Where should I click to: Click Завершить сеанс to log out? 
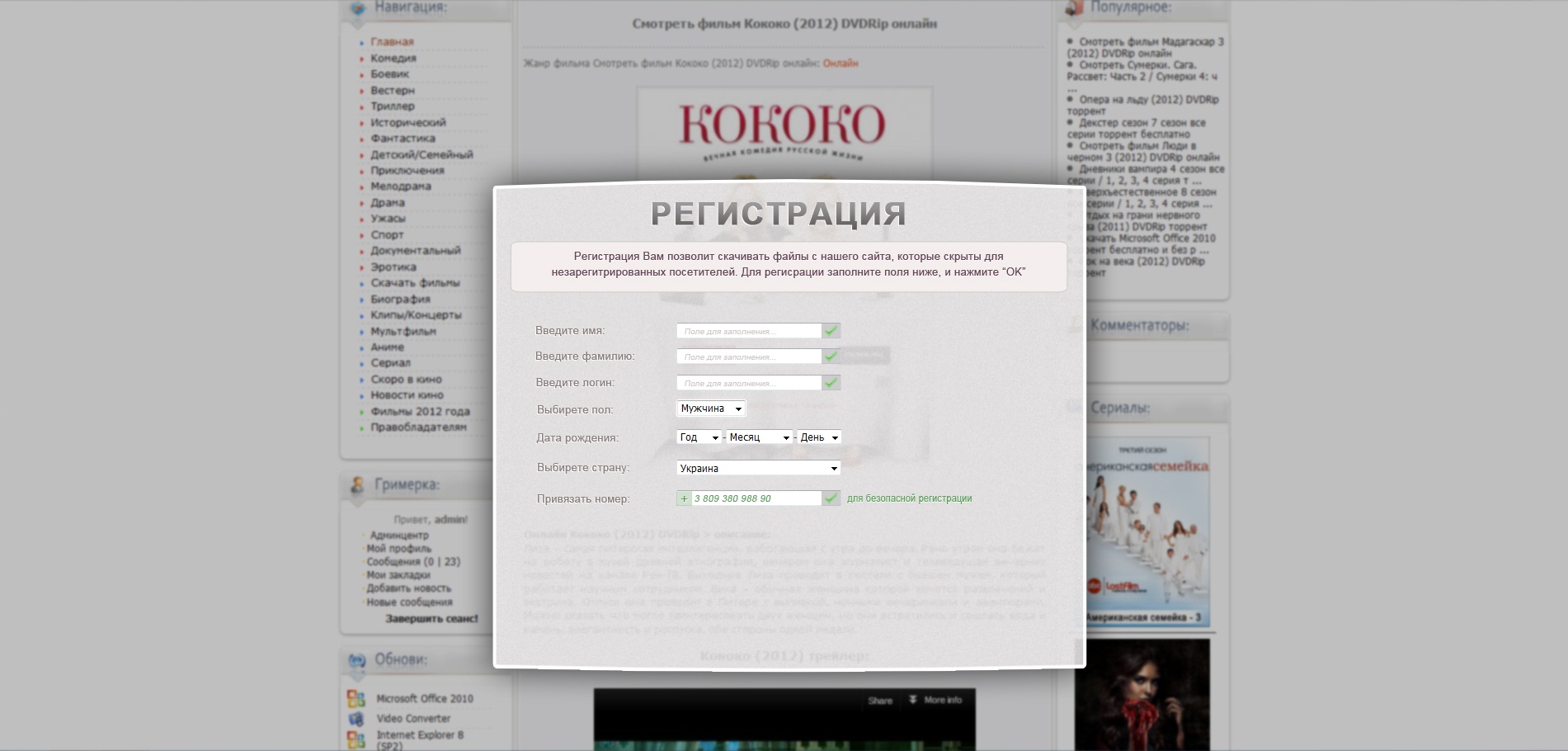coord(431,619)
